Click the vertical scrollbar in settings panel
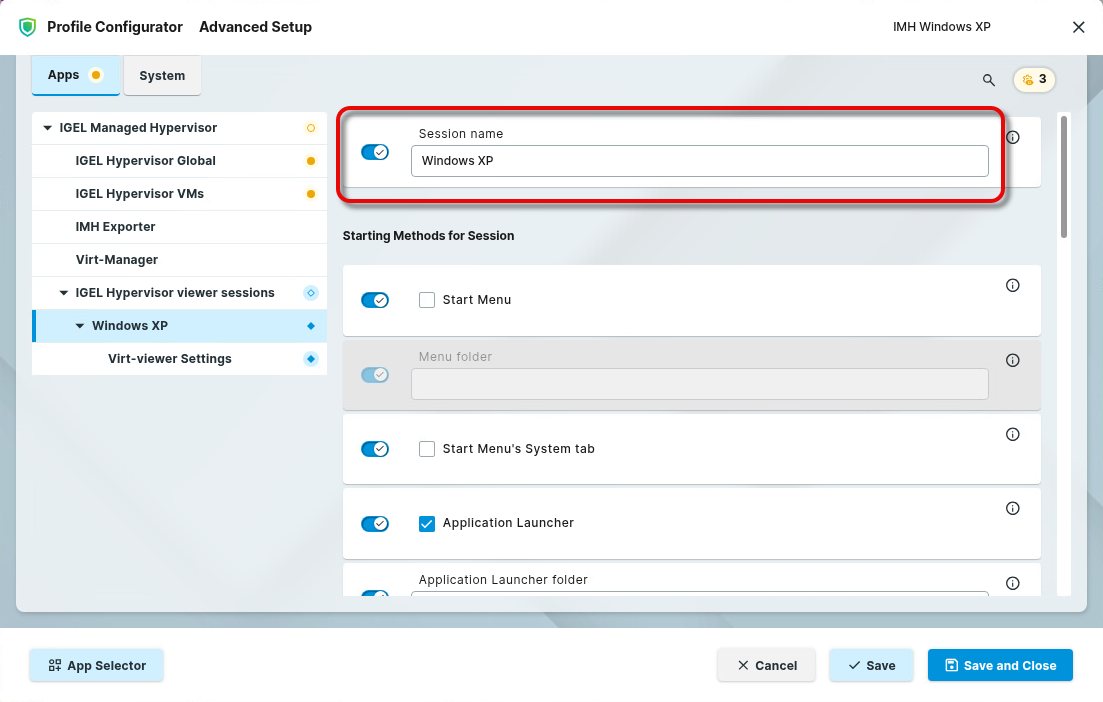 (x=1063, y=178)
